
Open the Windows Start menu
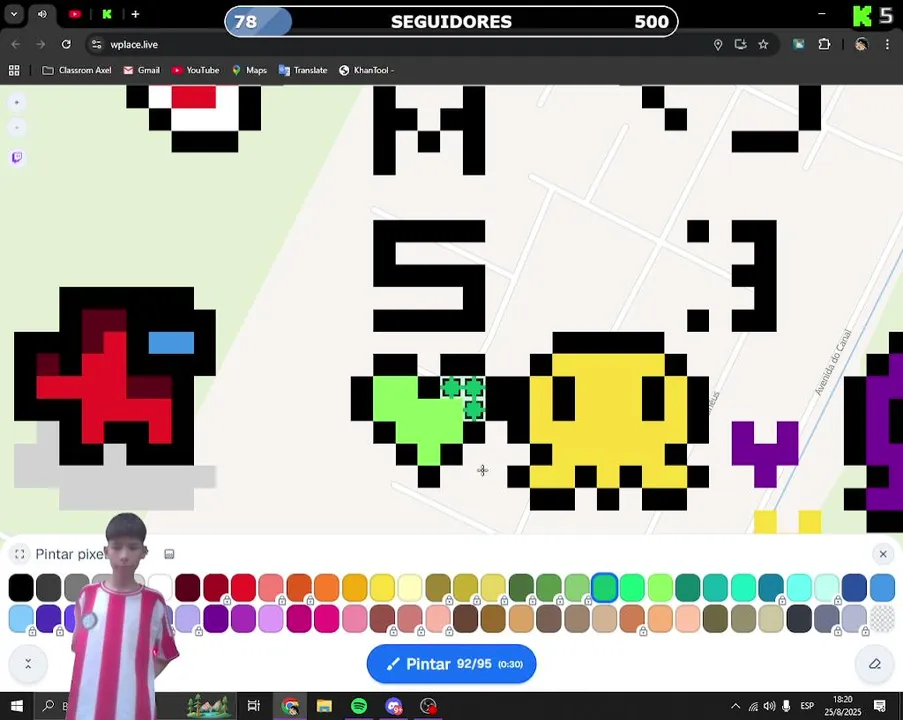coord(16,706)
